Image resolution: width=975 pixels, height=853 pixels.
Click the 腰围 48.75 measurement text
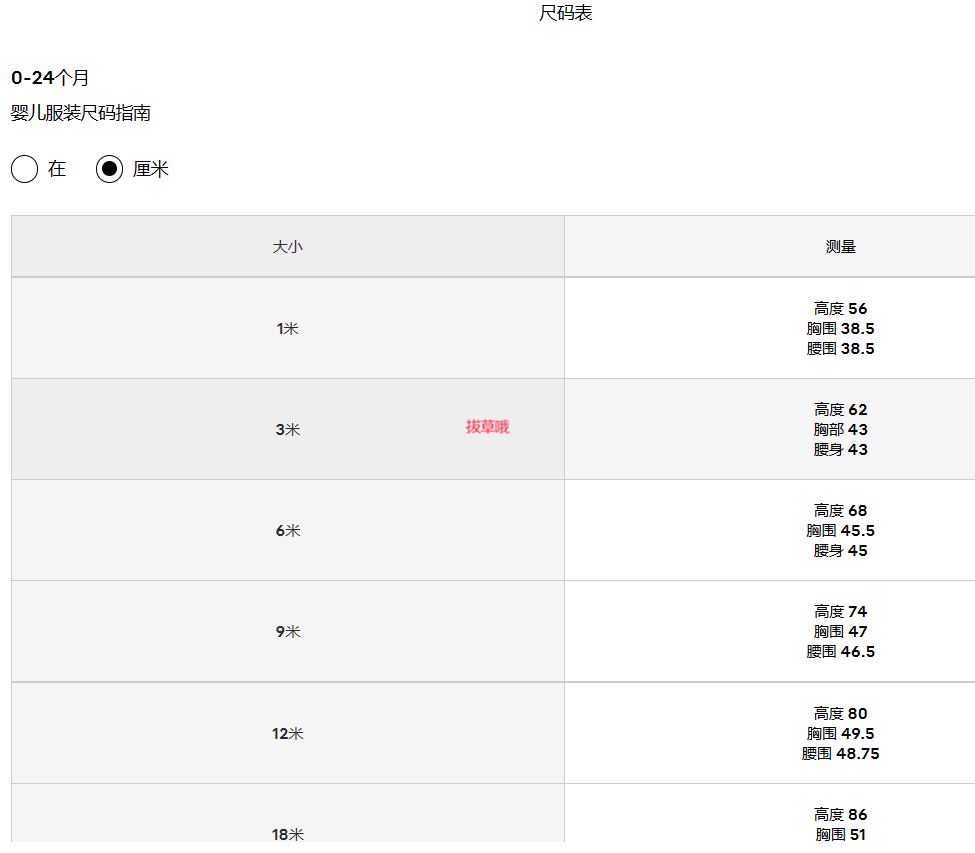point(840,754)
